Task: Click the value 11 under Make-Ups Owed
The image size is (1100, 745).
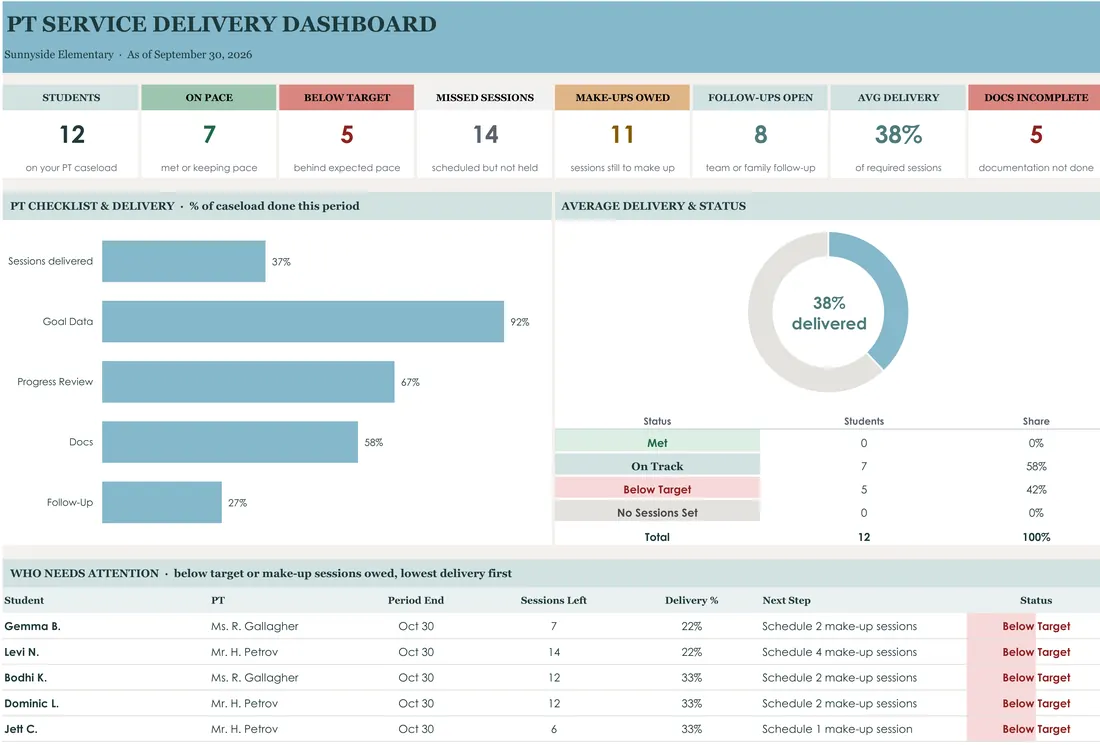Action: 622,135
